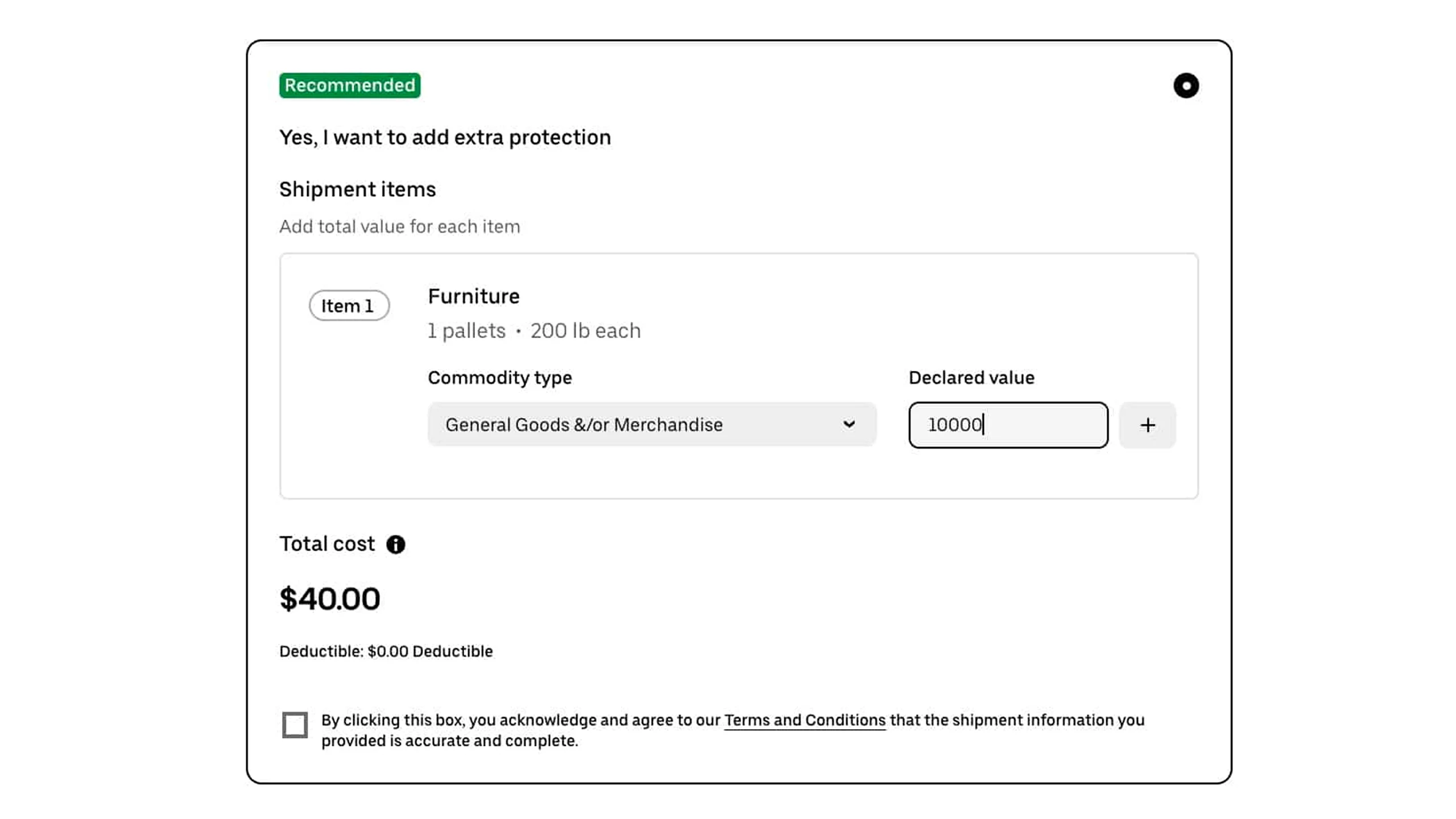The image size is (1456, 819).
Task: Click the info circle next to Total cost
Action: pos(396,544)
